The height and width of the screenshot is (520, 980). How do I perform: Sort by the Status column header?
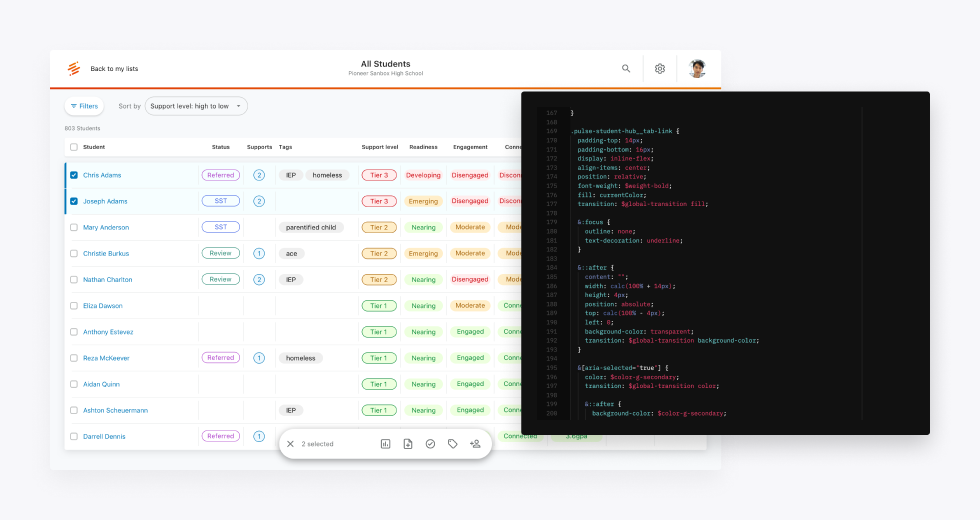point(221,147)
